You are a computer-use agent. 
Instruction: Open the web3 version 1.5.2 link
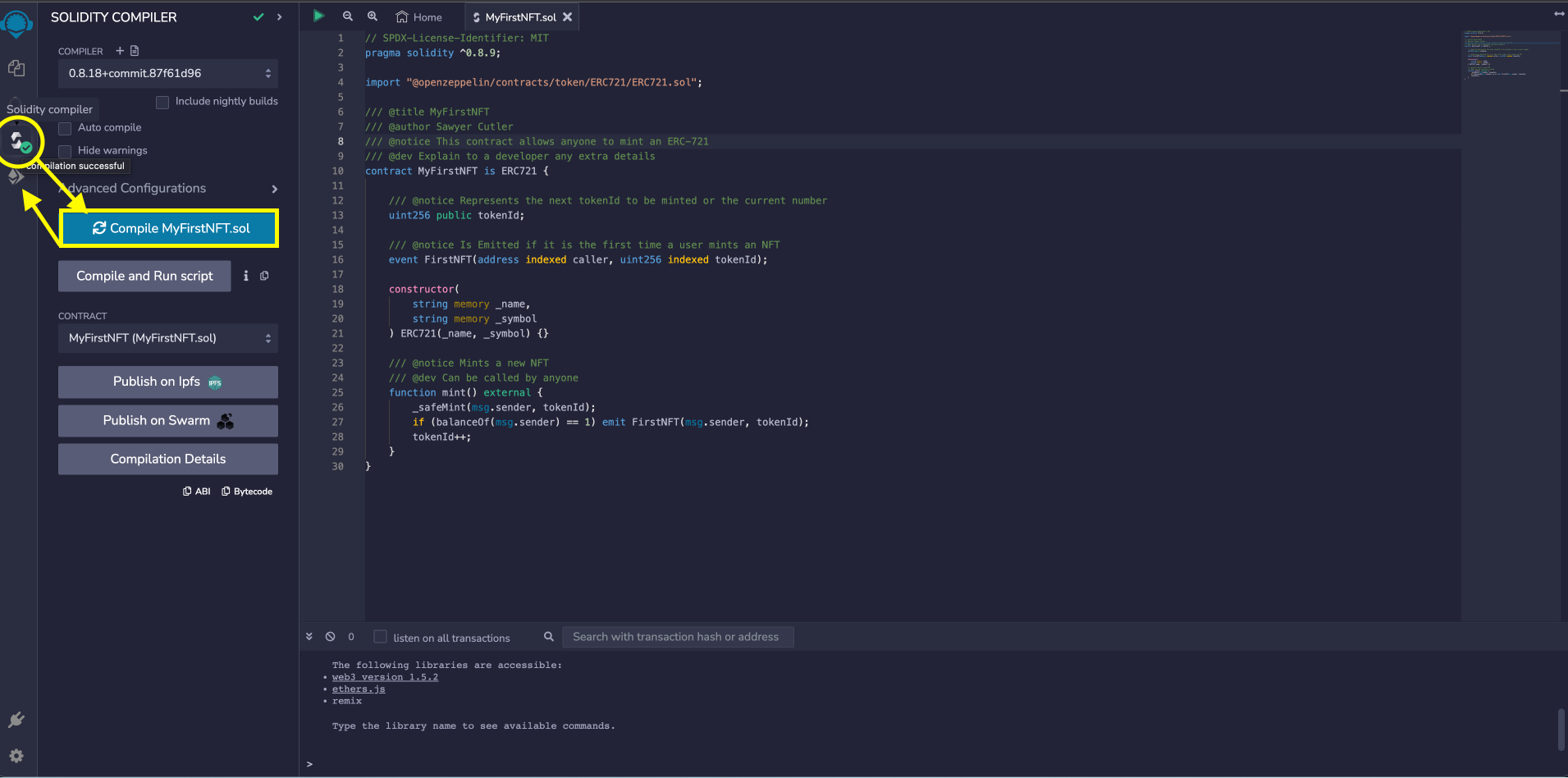[385, 676]
